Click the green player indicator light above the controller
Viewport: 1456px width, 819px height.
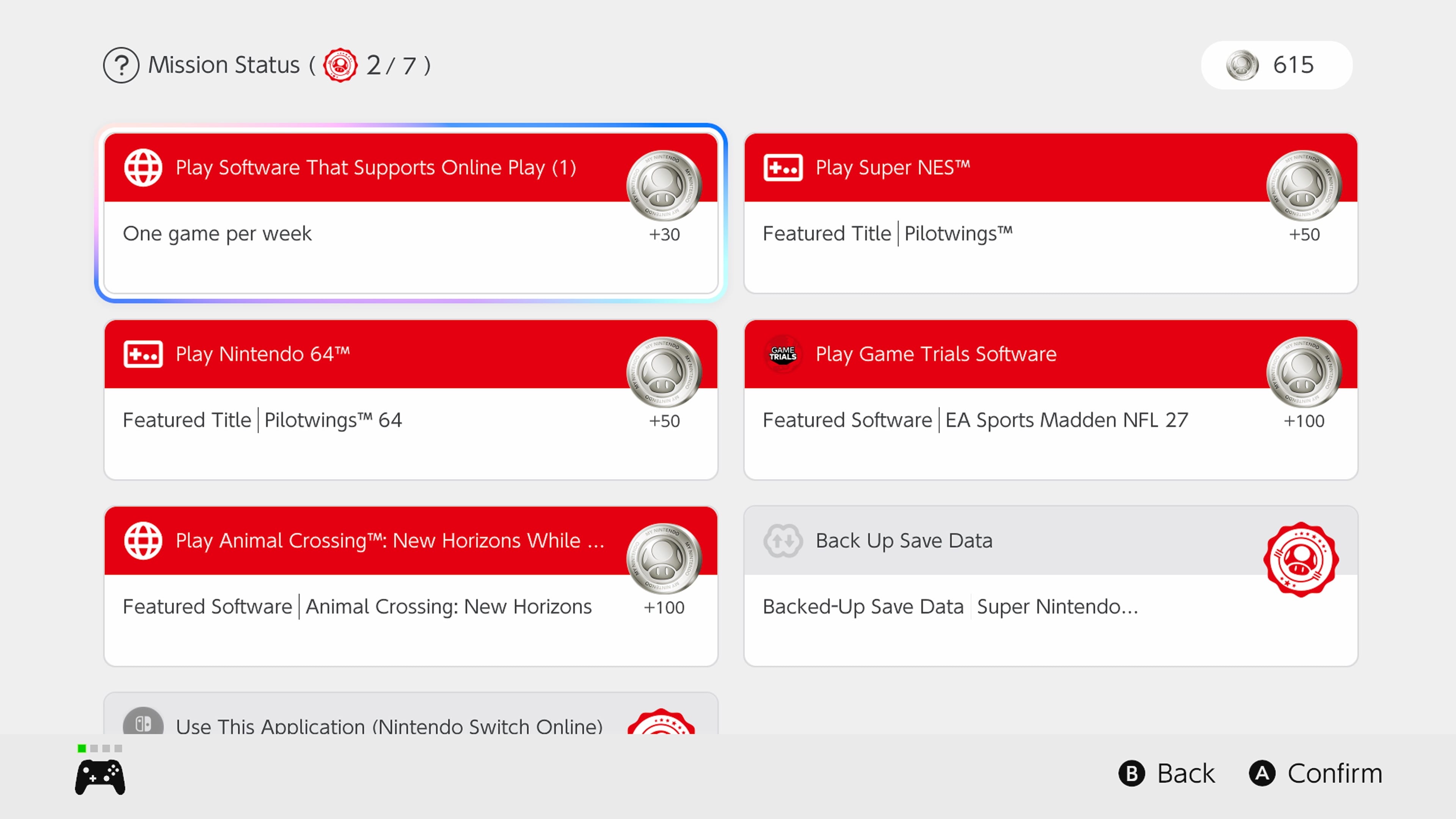[82, 748]
